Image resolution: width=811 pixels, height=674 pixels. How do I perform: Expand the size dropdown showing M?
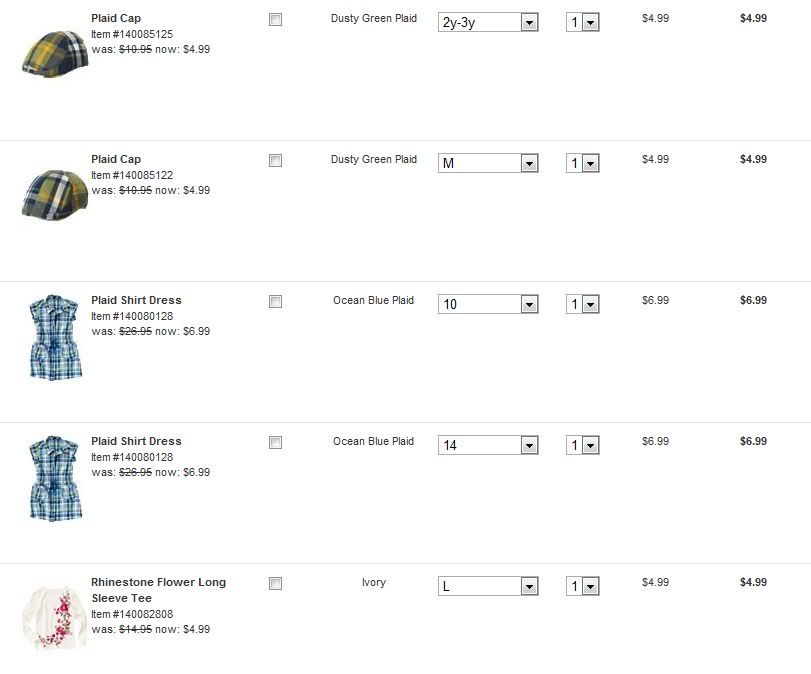pos(488,163)
